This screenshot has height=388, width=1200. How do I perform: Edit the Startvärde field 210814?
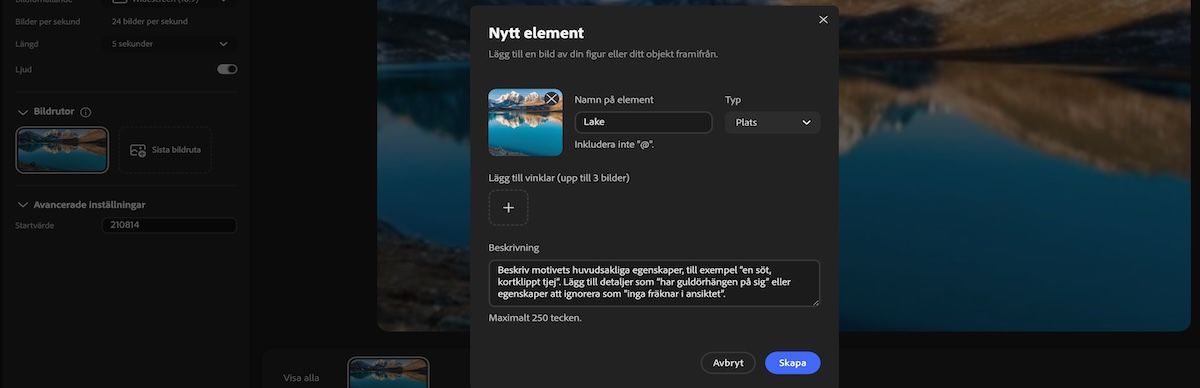(170, 226)
